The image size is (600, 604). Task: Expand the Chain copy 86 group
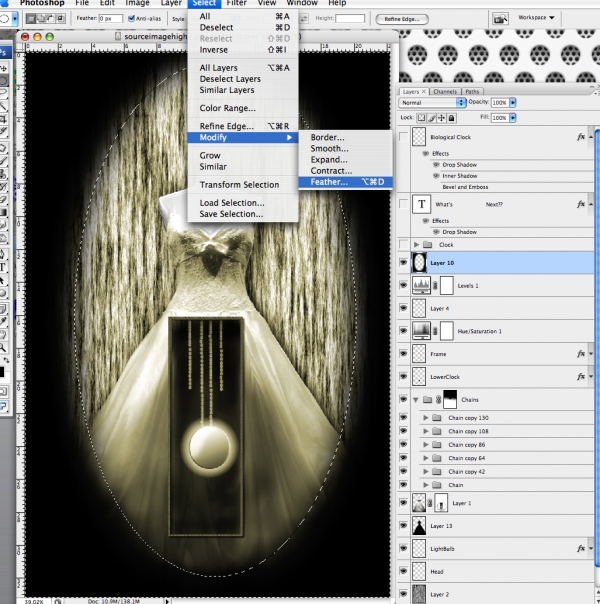click(426, 445)
